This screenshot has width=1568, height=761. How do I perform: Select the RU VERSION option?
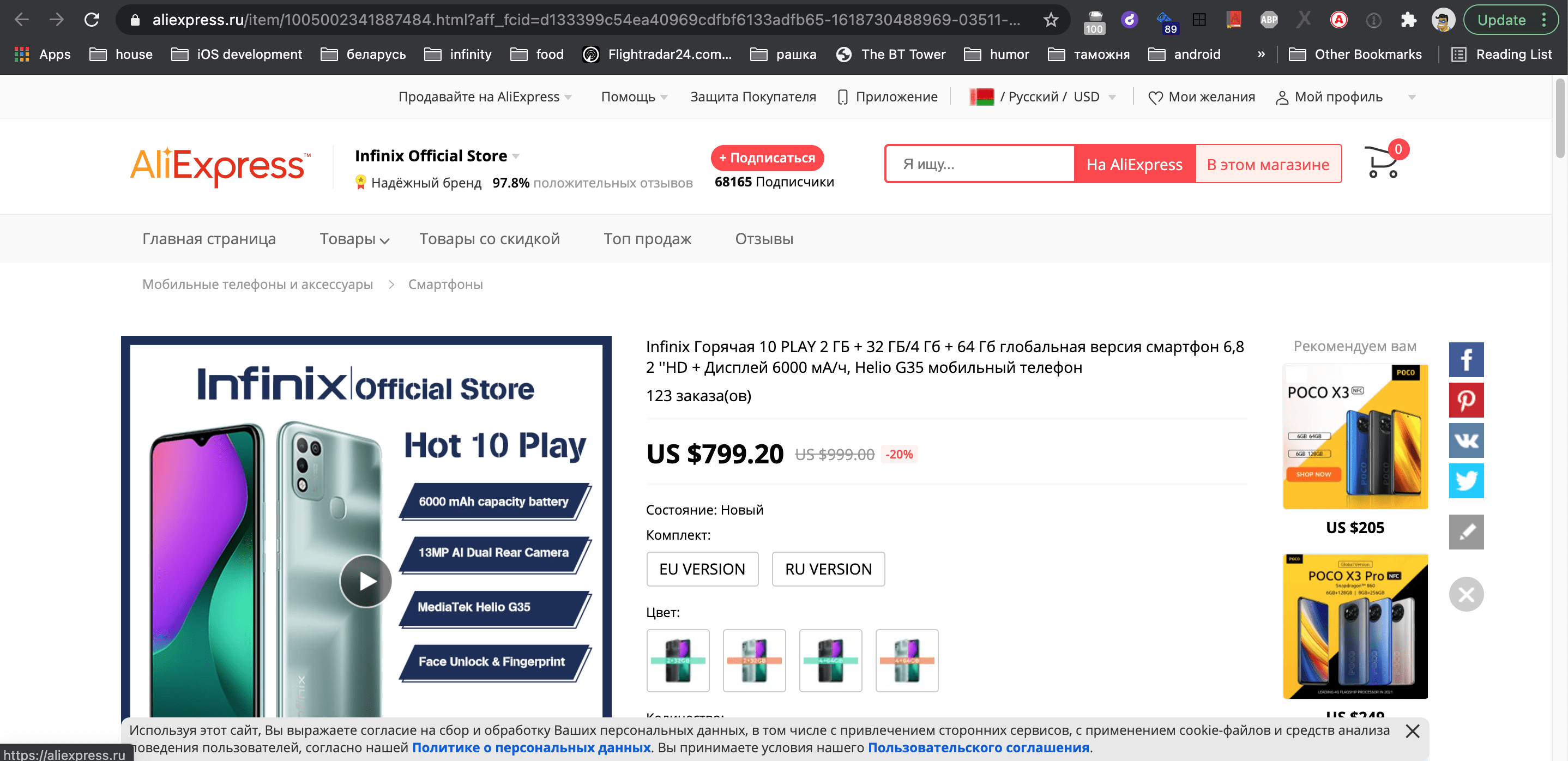point(828,569)
